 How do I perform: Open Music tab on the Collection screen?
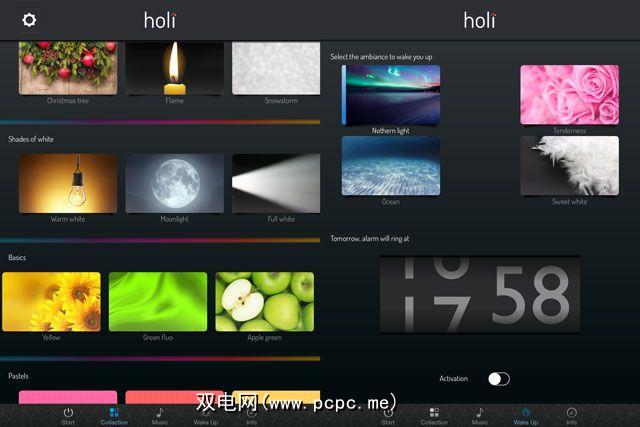pos(160,416)
